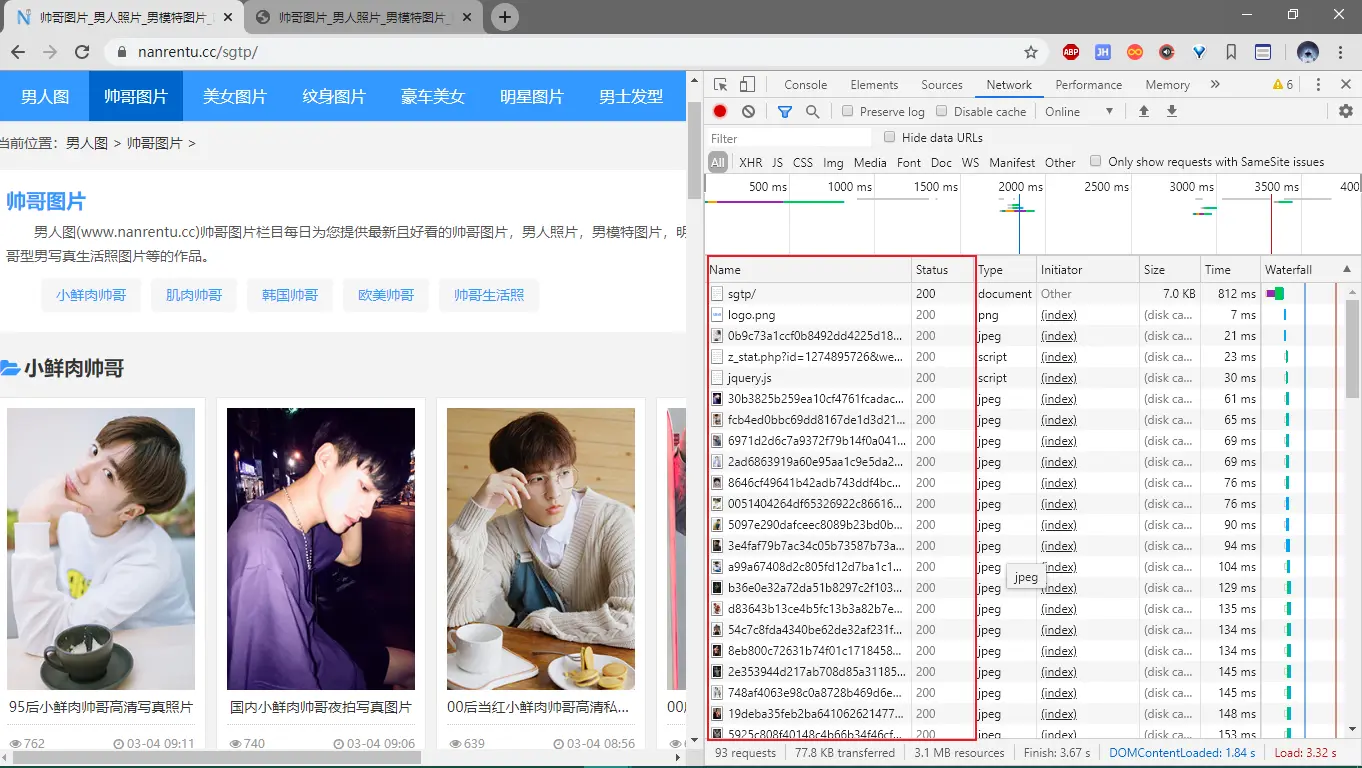Filter requests by Img type
The height and width of the screenshot is (768, 1362).
click(833, 162)
